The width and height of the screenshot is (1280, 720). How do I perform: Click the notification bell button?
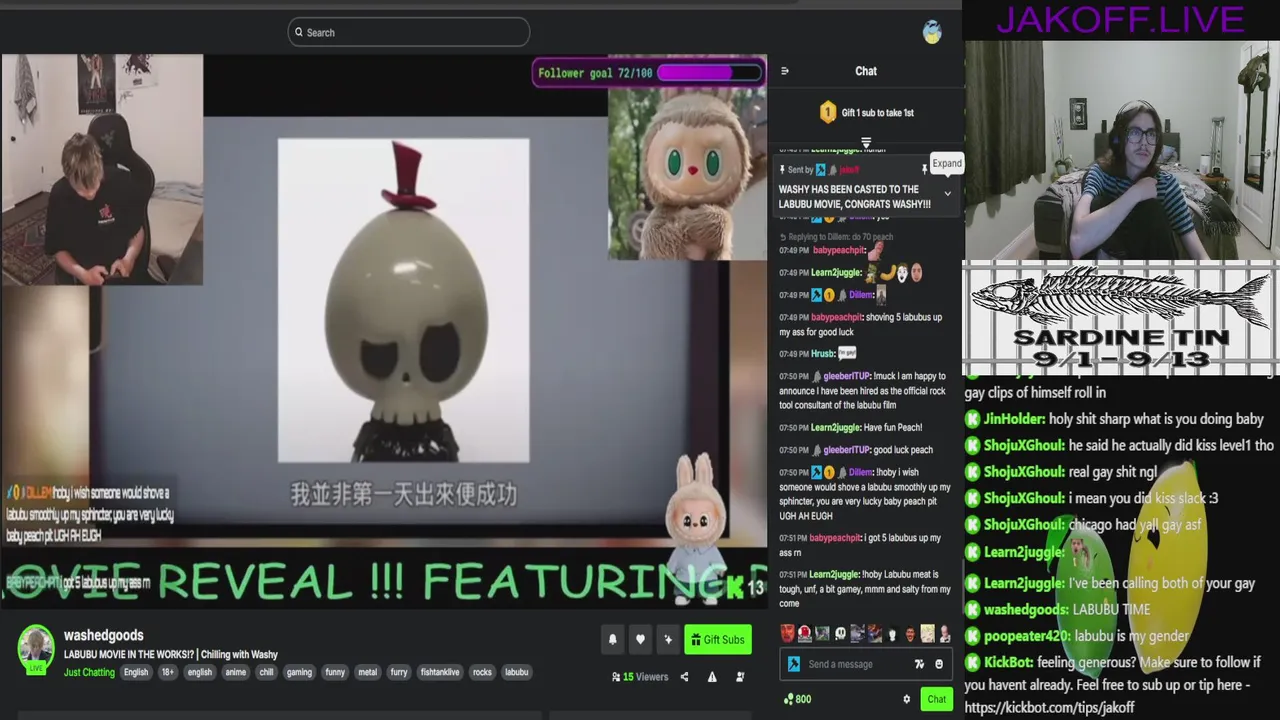click(x=613, y=640)
